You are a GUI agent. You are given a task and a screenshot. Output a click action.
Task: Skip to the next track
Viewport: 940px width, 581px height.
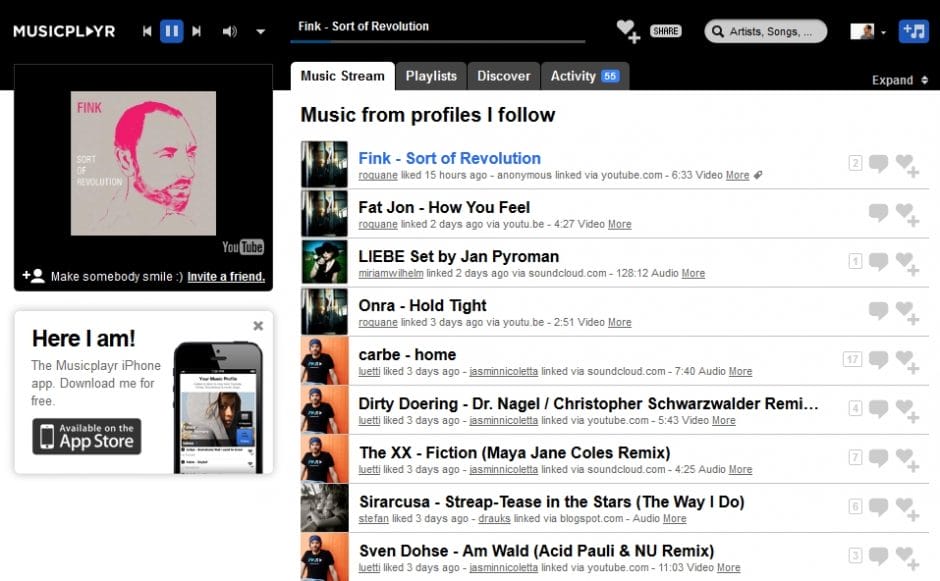pyautogui.click(x=197, y=31)
